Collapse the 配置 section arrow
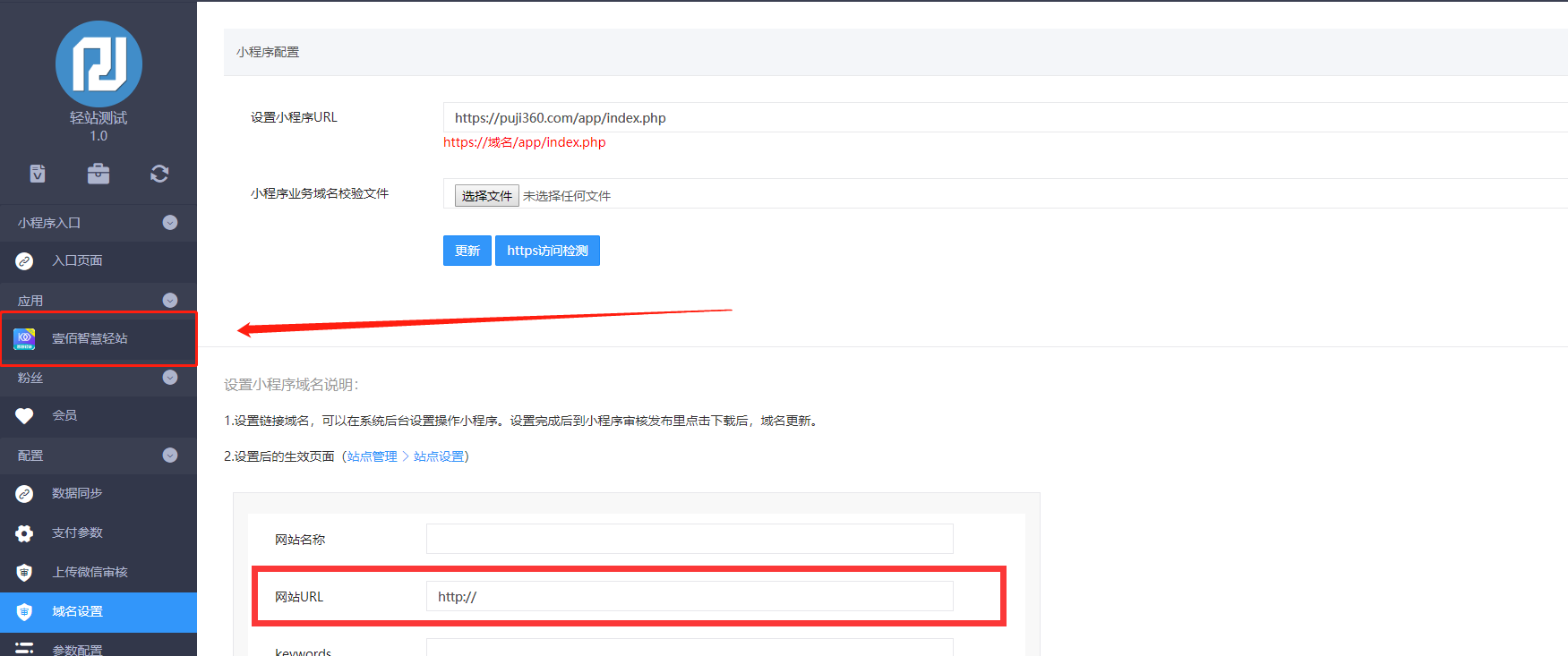1568x656 pixels. point(170,456)
